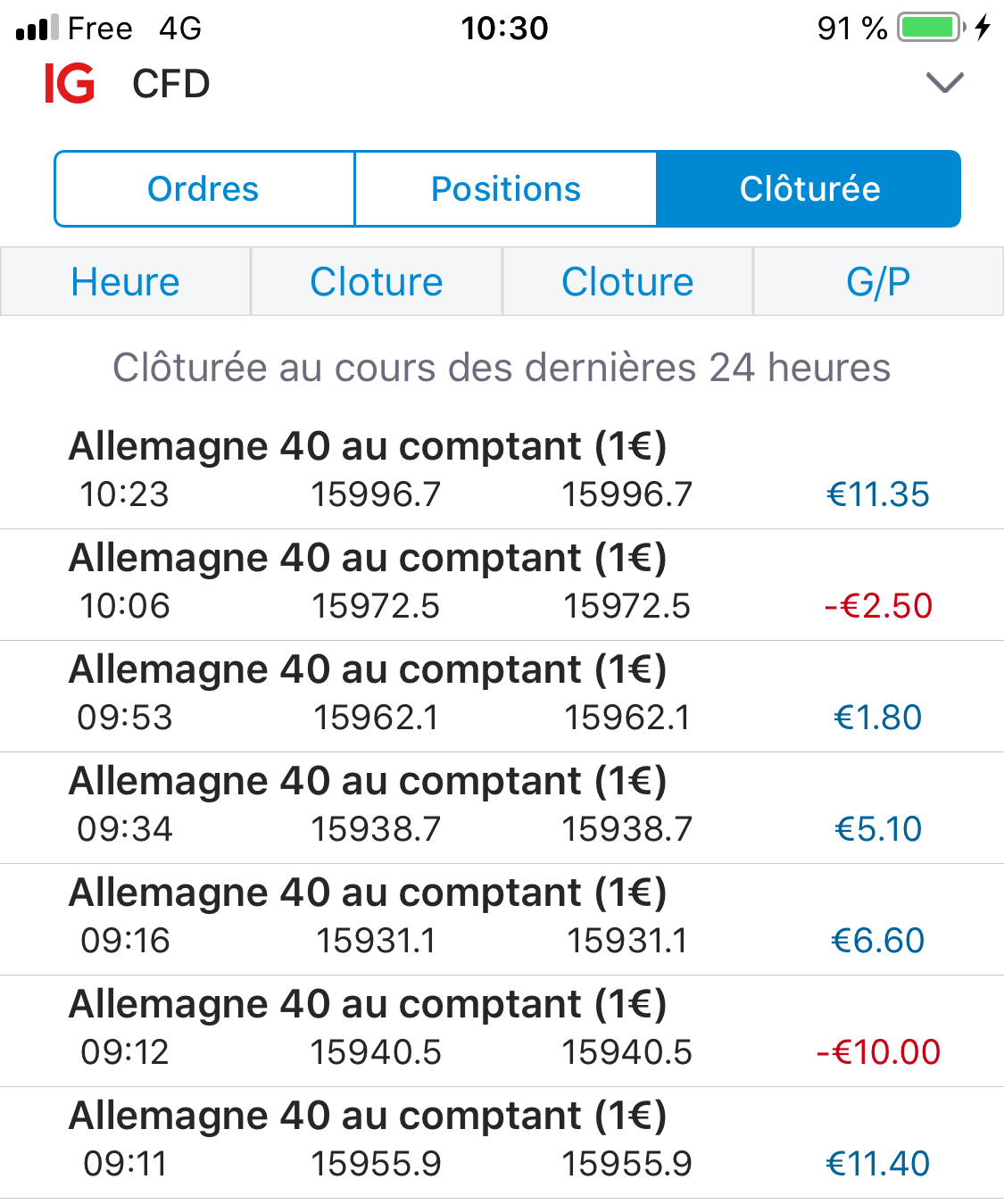Tap the first Cloture column header
Viewport: 1004px width, 1204px height.
(x=376, y=282)
